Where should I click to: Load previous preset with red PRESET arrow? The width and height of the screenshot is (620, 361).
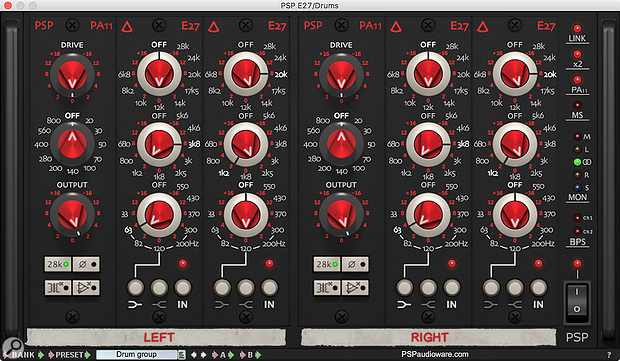click(51, 355)
